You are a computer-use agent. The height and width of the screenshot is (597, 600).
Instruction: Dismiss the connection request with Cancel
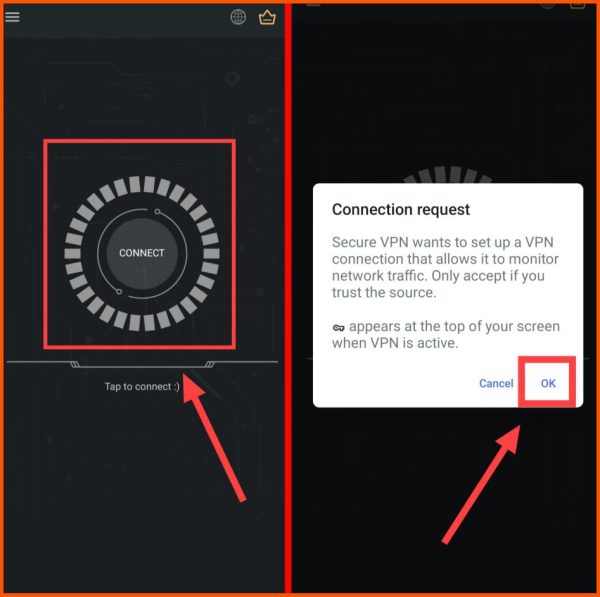click(496, 383)
